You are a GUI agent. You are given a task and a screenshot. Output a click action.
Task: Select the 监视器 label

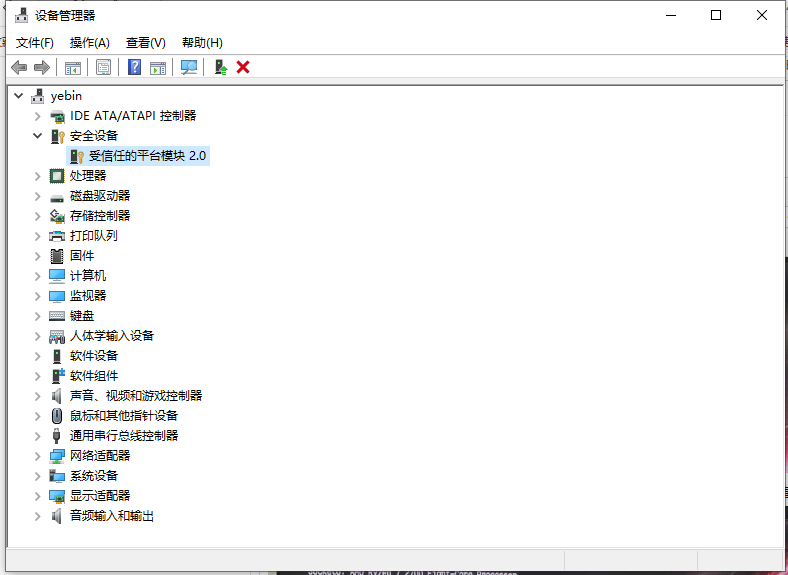[88, 296]
